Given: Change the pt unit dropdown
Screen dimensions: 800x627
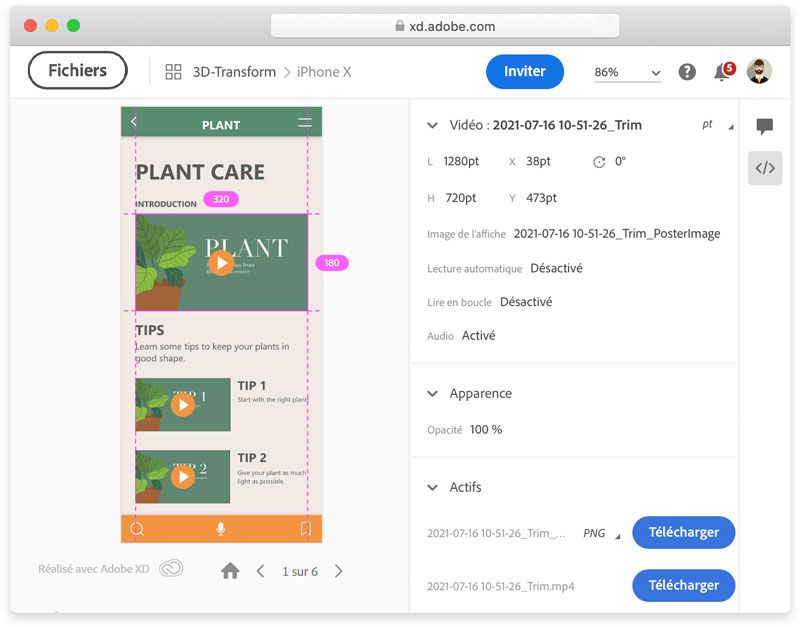Looking at the screenshot, I should point(718,125).
